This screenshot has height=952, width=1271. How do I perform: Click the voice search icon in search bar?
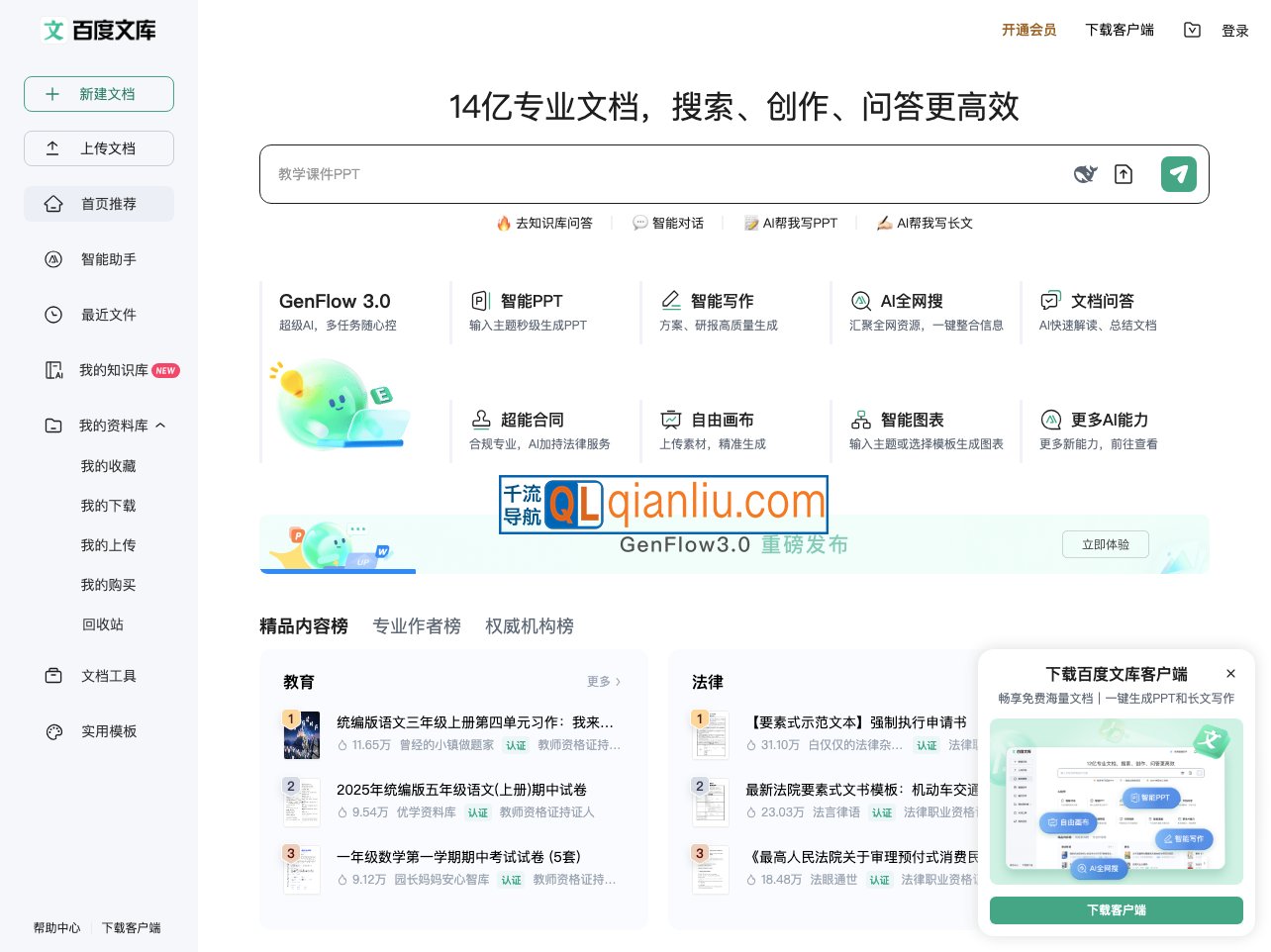(x=1084, y=173)
